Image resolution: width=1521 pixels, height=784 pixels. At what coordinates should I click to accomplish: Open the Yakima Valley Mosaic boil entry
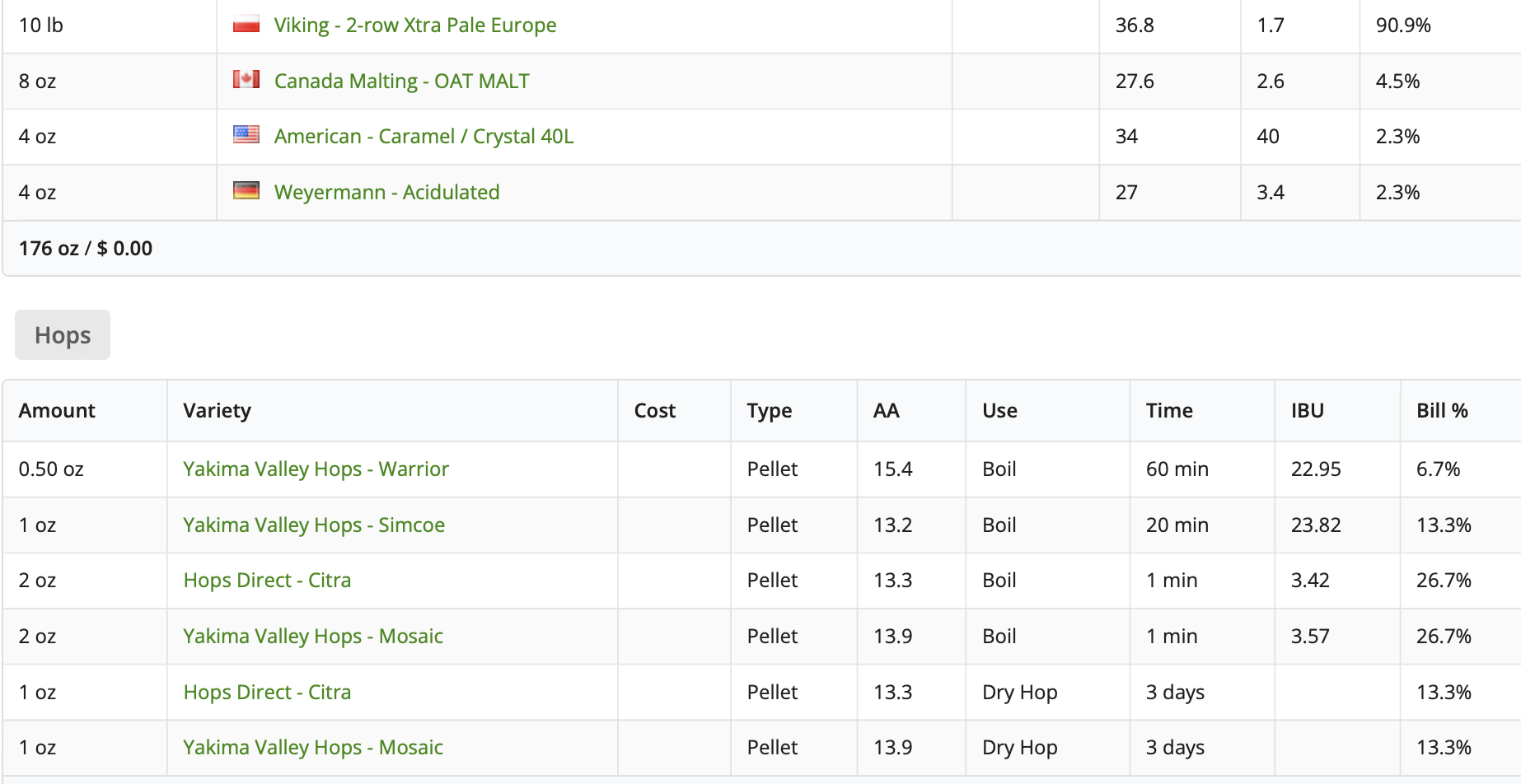(313, 636)
